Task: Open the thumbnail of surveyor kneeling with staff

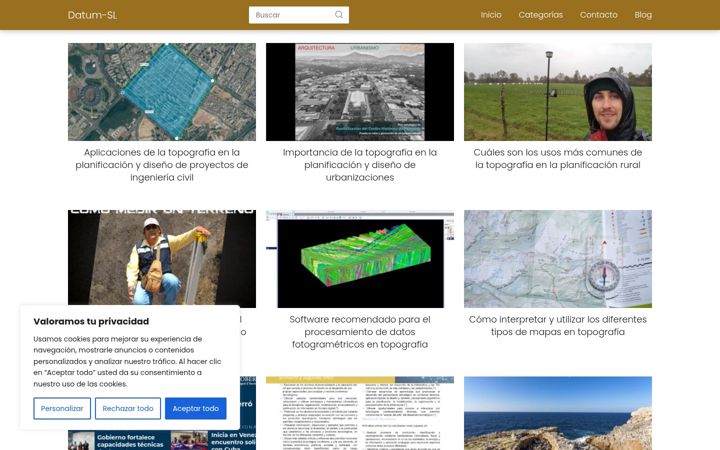Action: pos(162,257)
